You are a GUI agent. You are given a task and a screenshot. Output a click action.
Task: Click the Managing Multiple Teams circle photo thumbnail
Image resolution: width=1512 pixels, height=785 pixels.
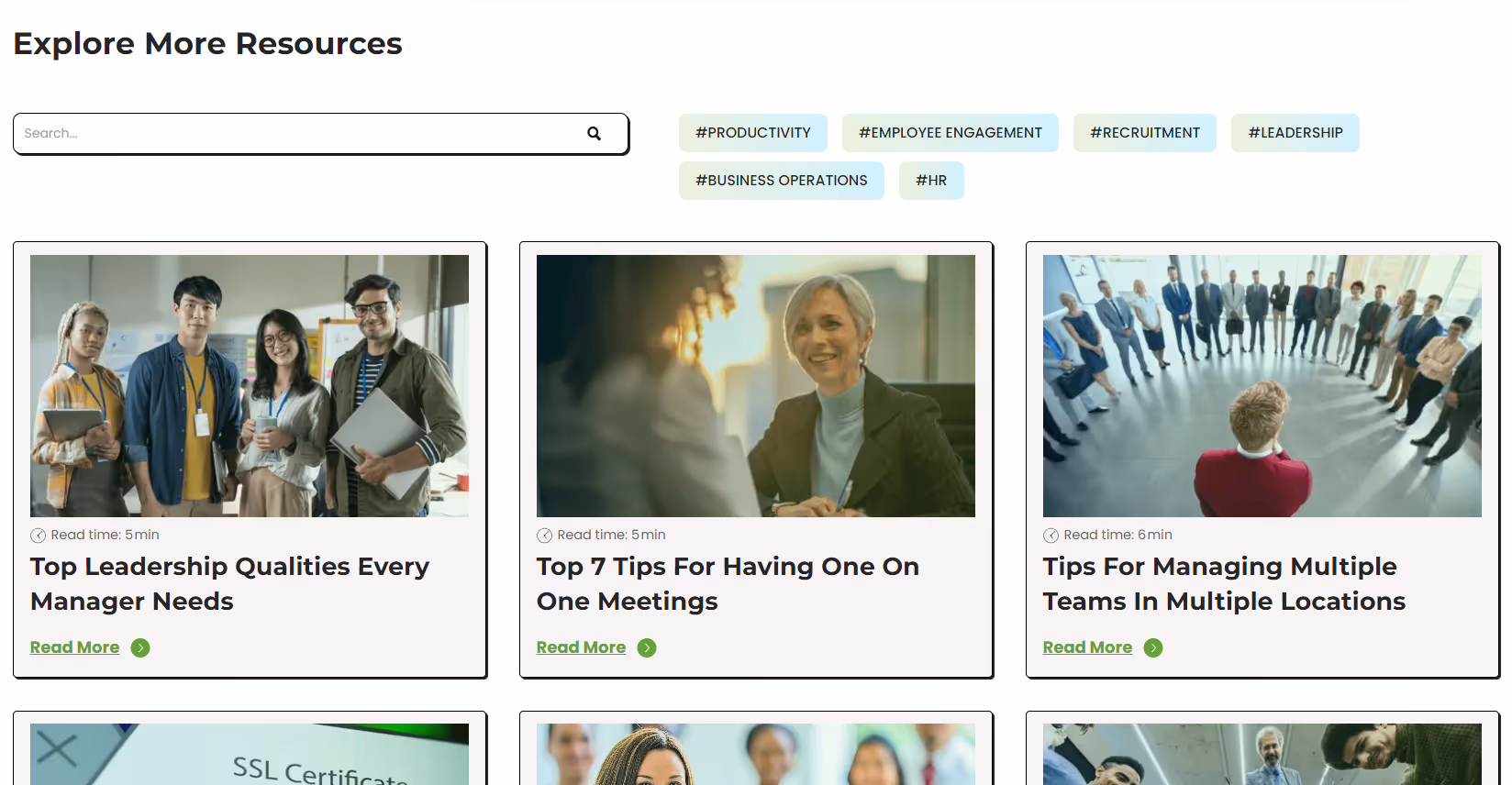[1262, 386]
